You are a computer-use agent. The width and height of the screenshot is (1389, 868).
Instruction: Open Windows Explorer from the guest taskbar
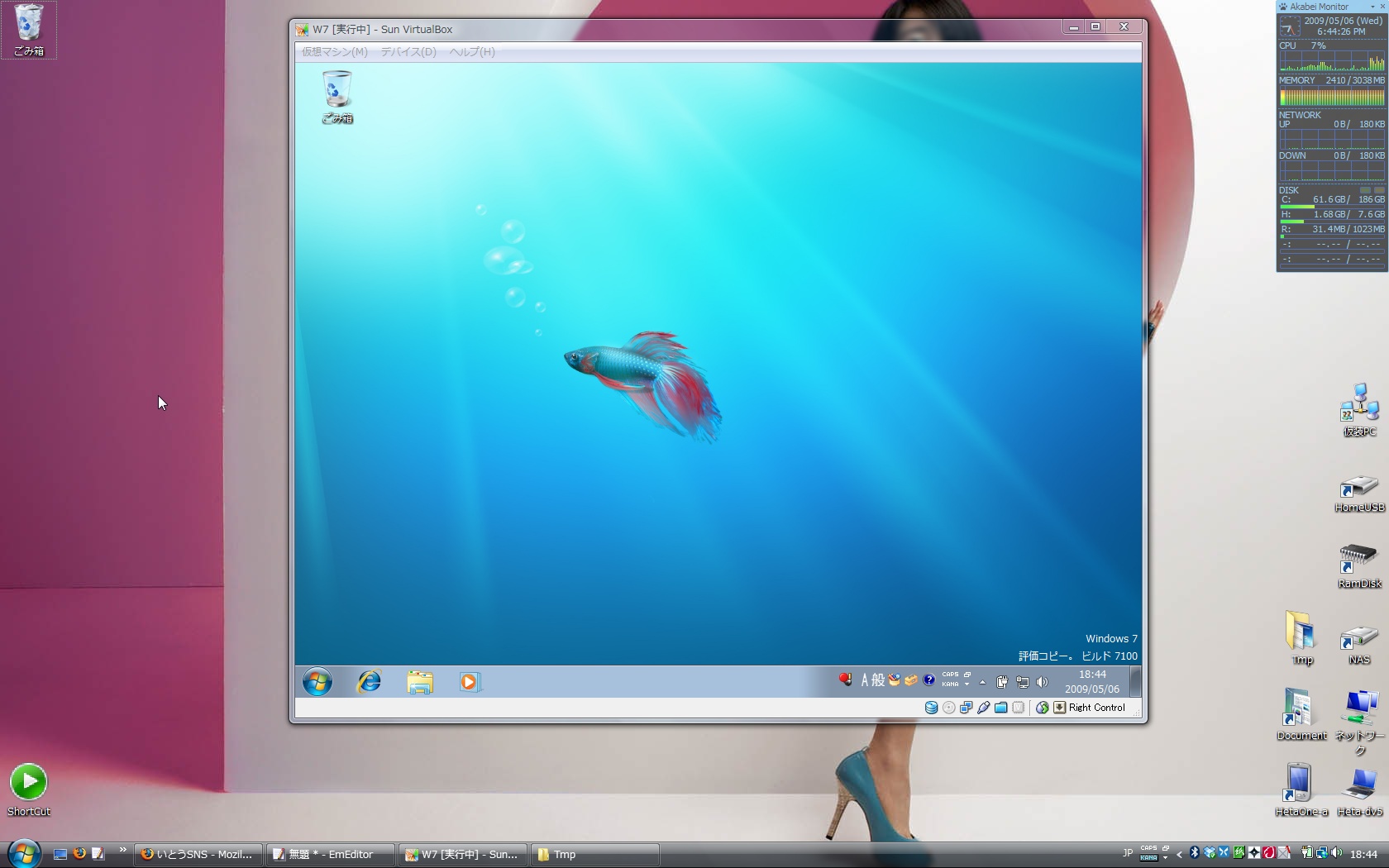click(420, 682)
